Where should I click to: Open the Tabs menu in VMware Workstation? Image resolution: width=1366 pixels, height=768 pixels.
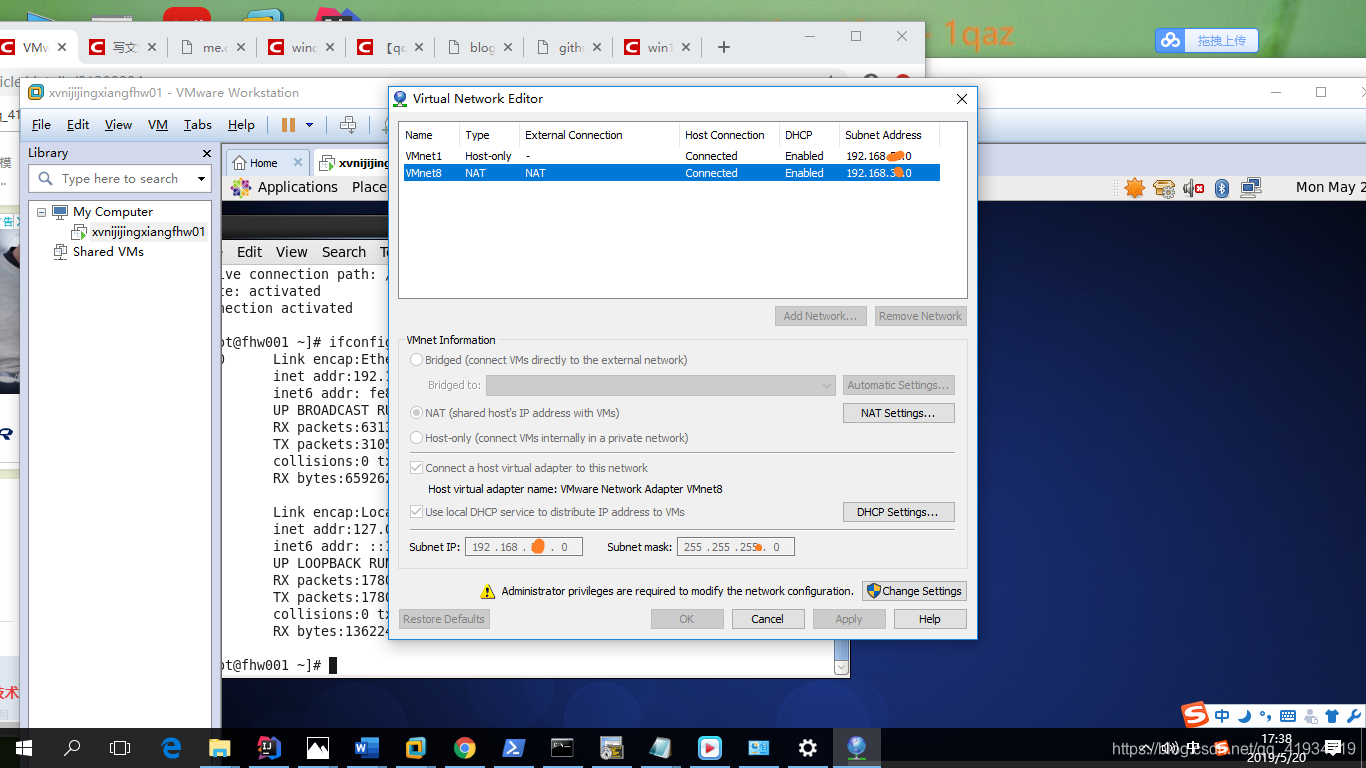coord(198,125)
